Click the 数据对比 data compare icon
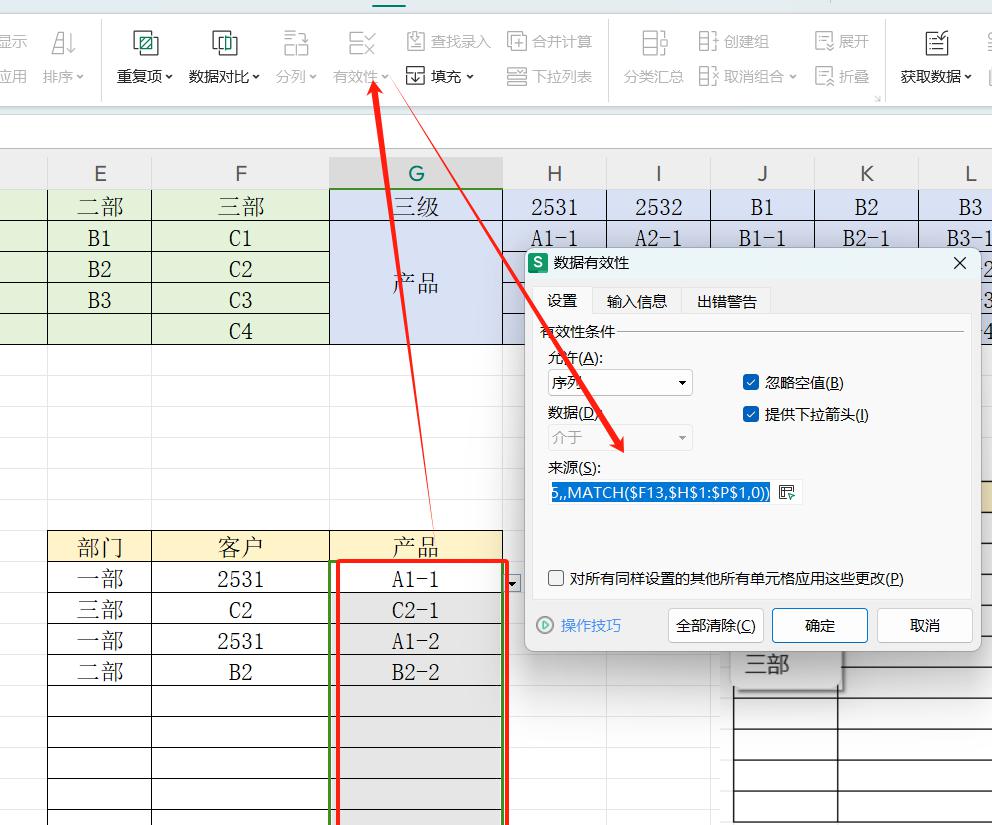This screenshot has width=992, height=825. point(225,44)
